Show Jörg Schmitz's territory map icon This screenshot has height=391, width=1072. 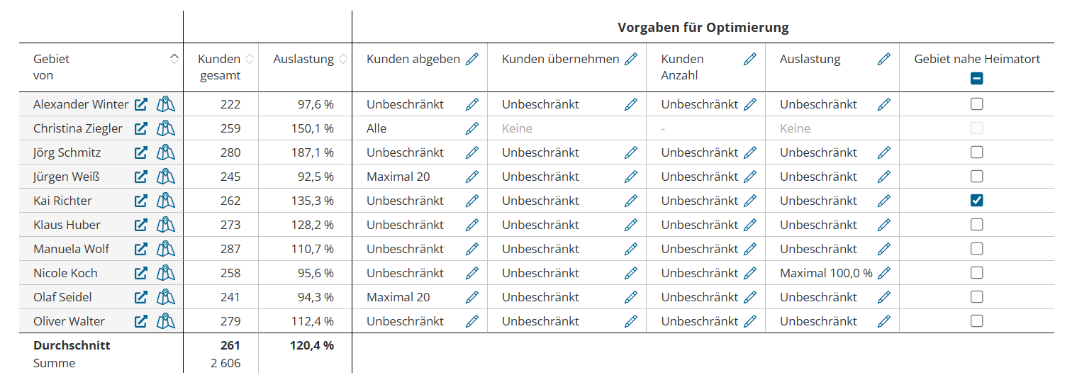click(165, 152)
